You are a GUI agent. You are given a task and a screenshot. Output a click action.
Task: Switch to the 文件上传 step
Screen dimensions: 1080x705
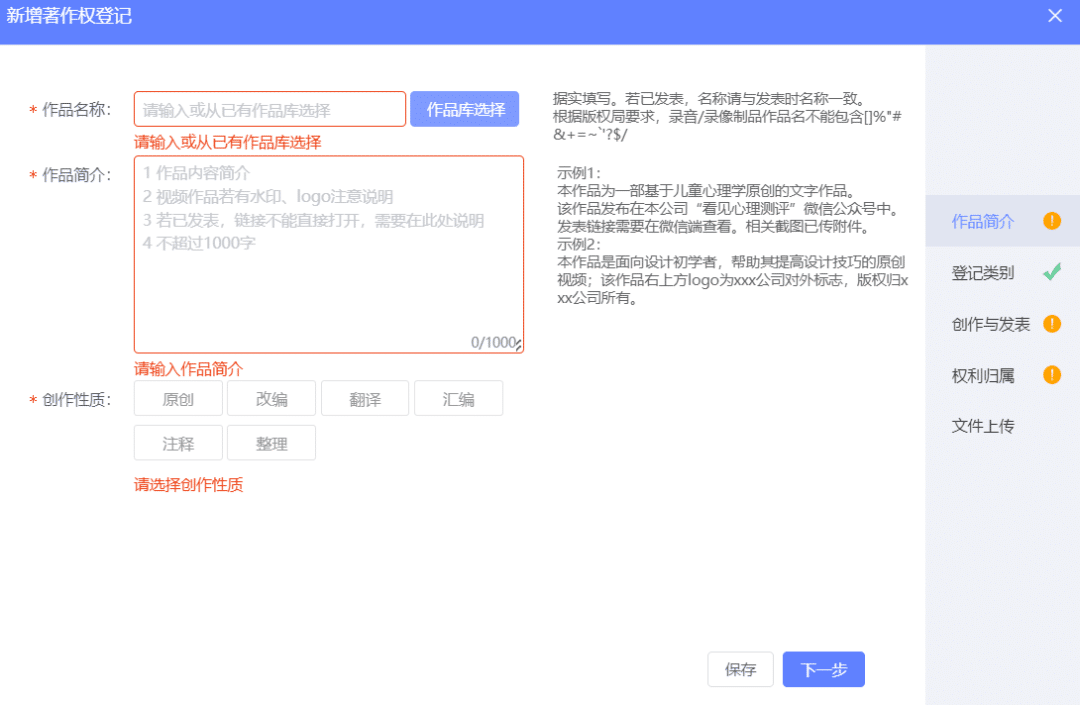click(x=982, y=426)
